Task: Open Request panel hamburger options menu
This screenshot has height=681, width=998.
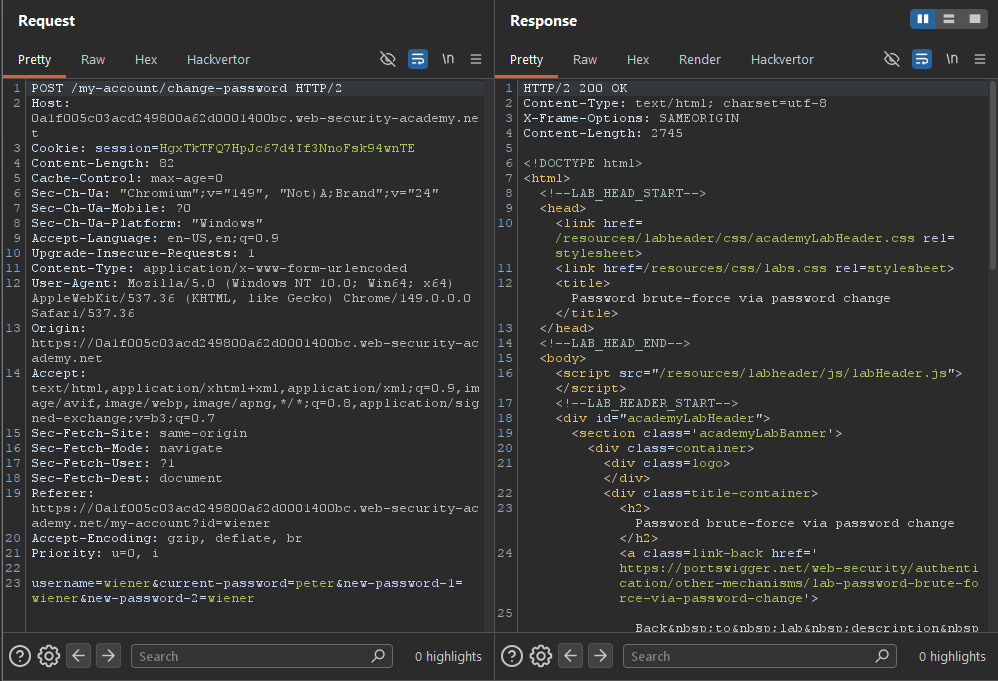Action: click(x=475, y=59)
